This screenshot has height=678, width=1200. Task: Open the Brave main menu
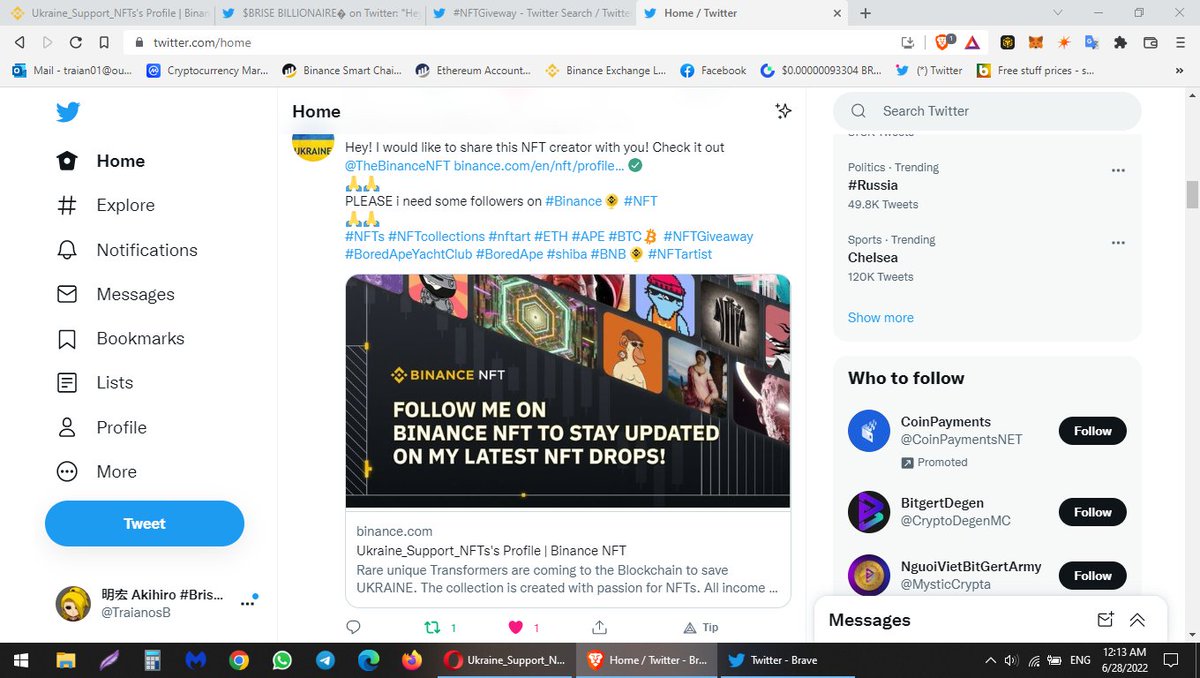click(x=1180, y=42)
